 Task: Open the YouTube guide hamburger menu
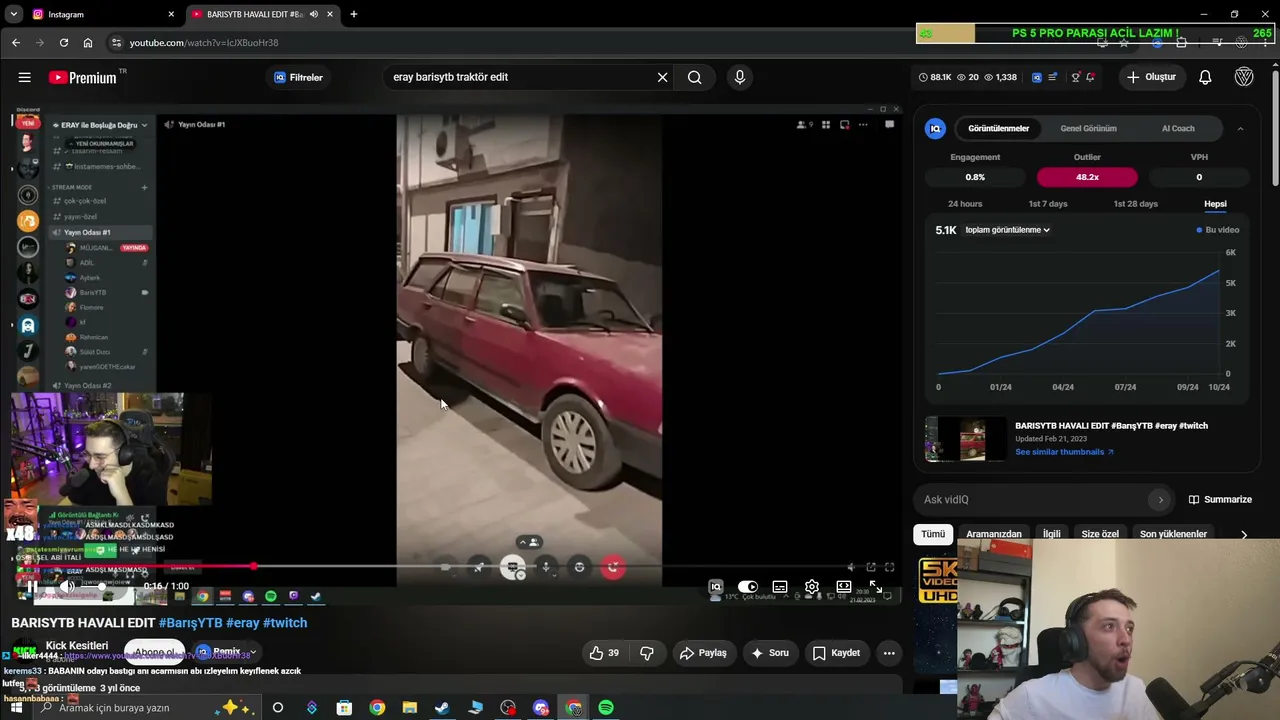tap(25, 77)
